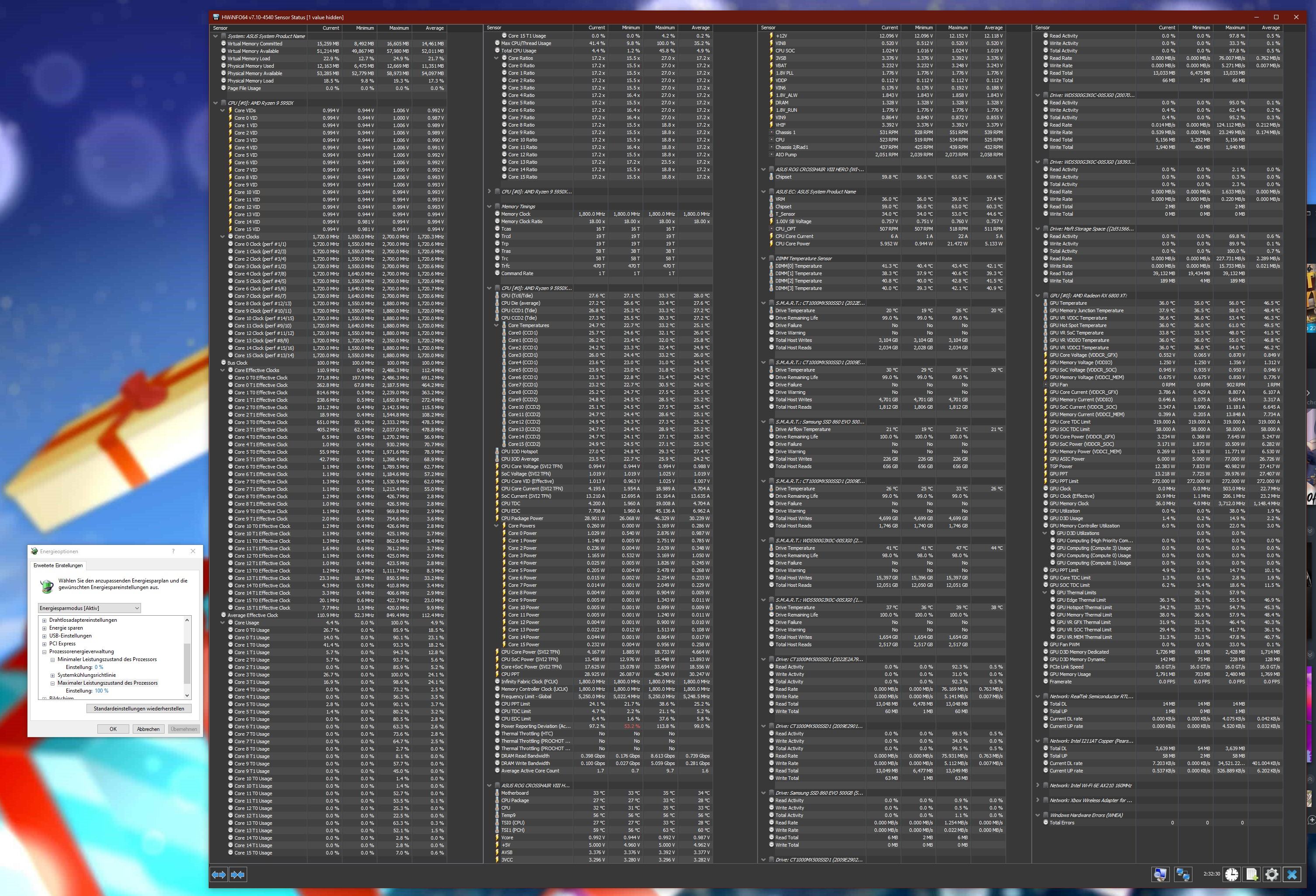The image size is (1316, 896).
Task: Select Maximaler Leistungszustand des Prozessors tree item
Action: tap(107, 683)
